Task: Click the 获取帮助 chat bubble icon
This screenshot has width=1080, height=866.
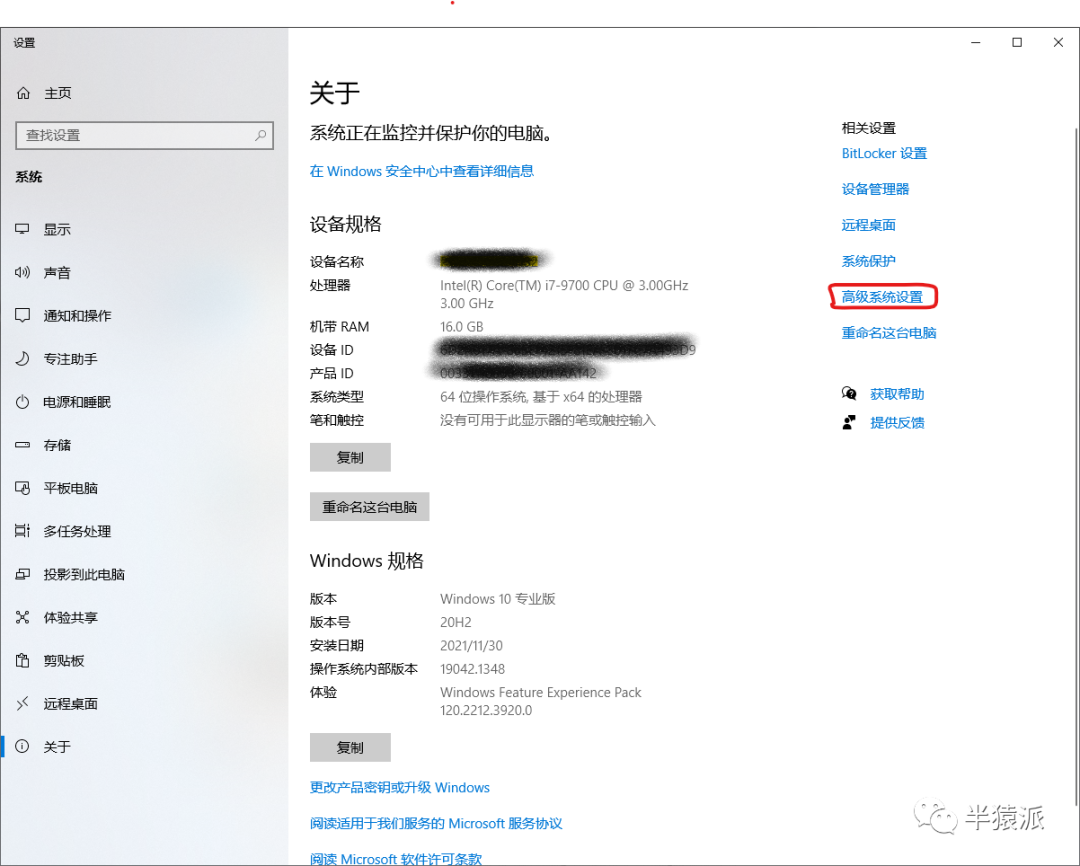Action: click(849, 393)
